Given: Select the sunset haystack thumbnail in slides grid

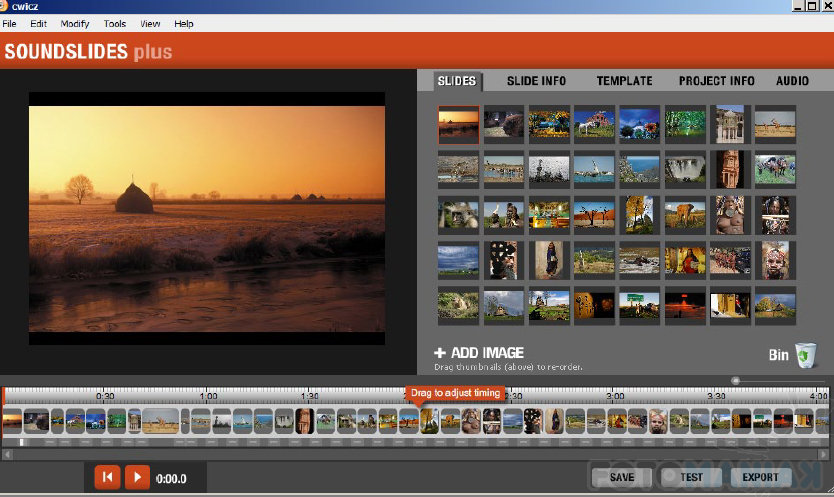Looking at the screenshot, I should tap(458, 125).
